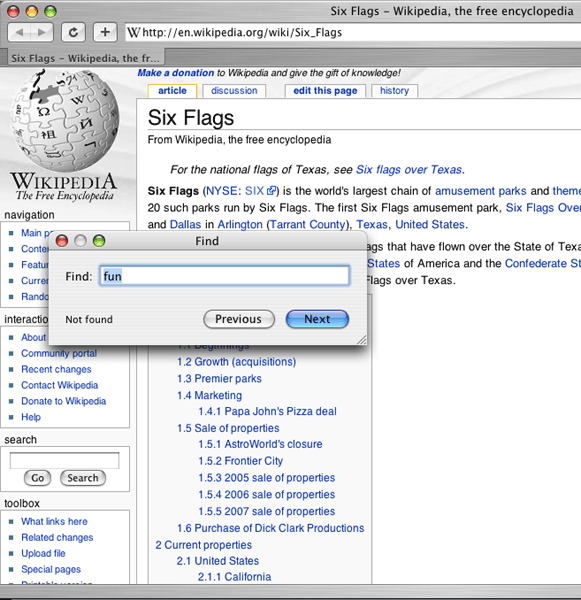
Task: Open Donate to Wikipedia in sidebar
Action: (64, 401)
